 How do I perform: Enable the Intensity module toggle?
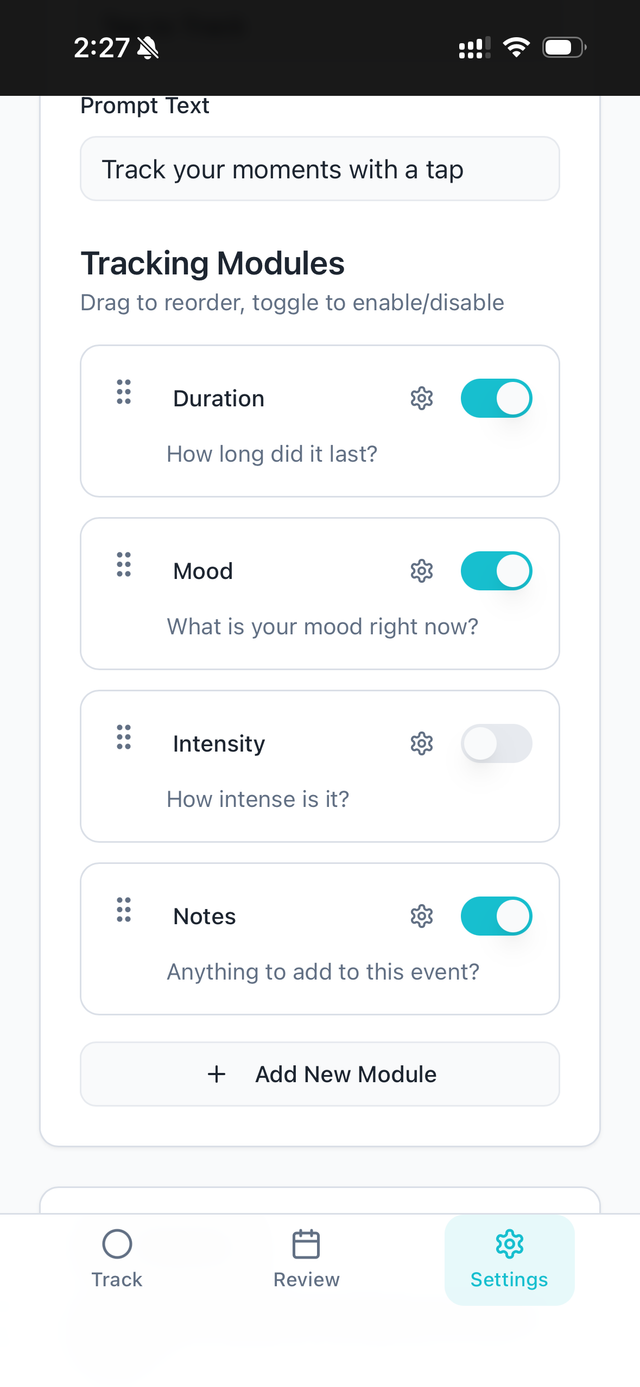496,744
